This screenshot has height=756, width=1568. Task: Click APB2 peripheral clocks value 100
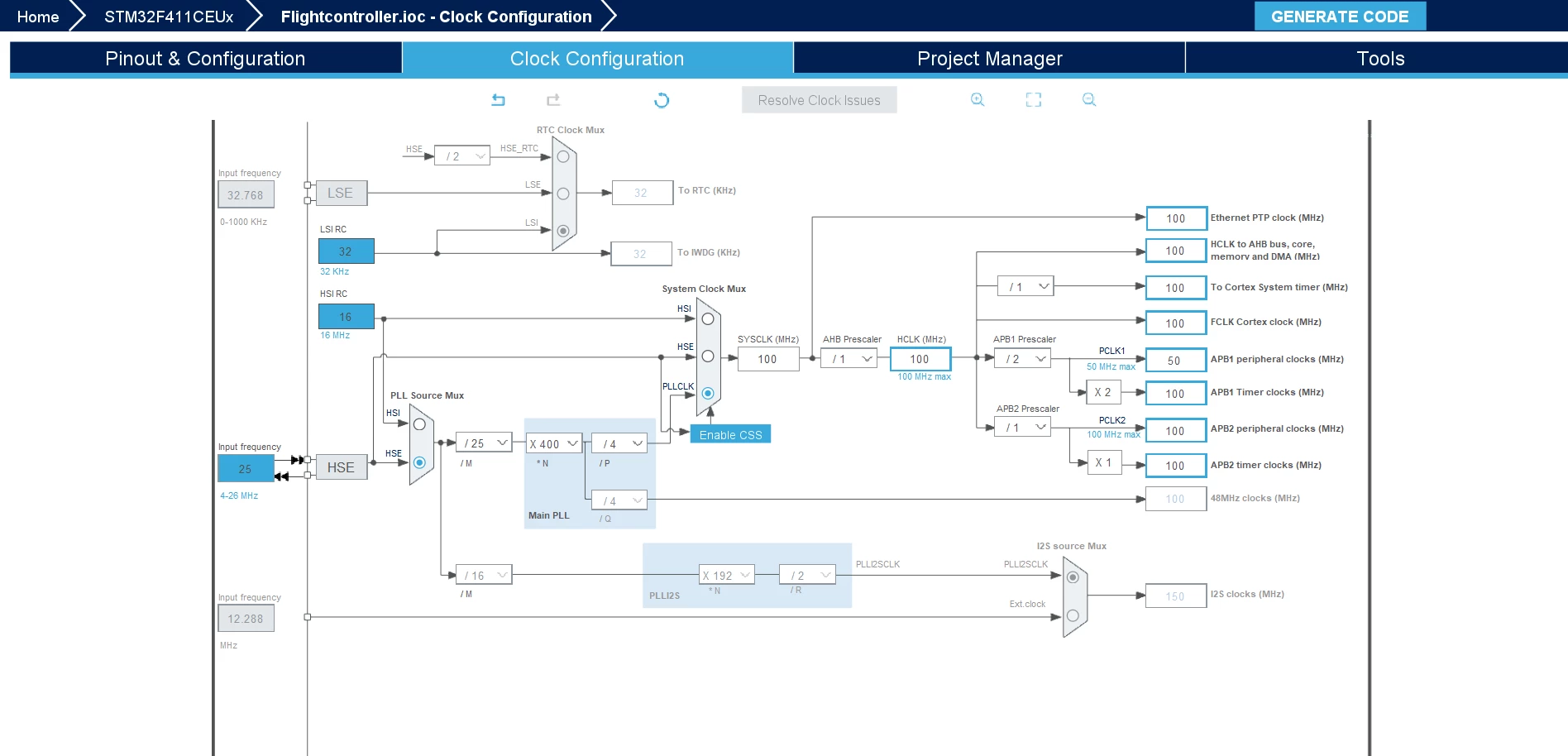coord(1176,431)
